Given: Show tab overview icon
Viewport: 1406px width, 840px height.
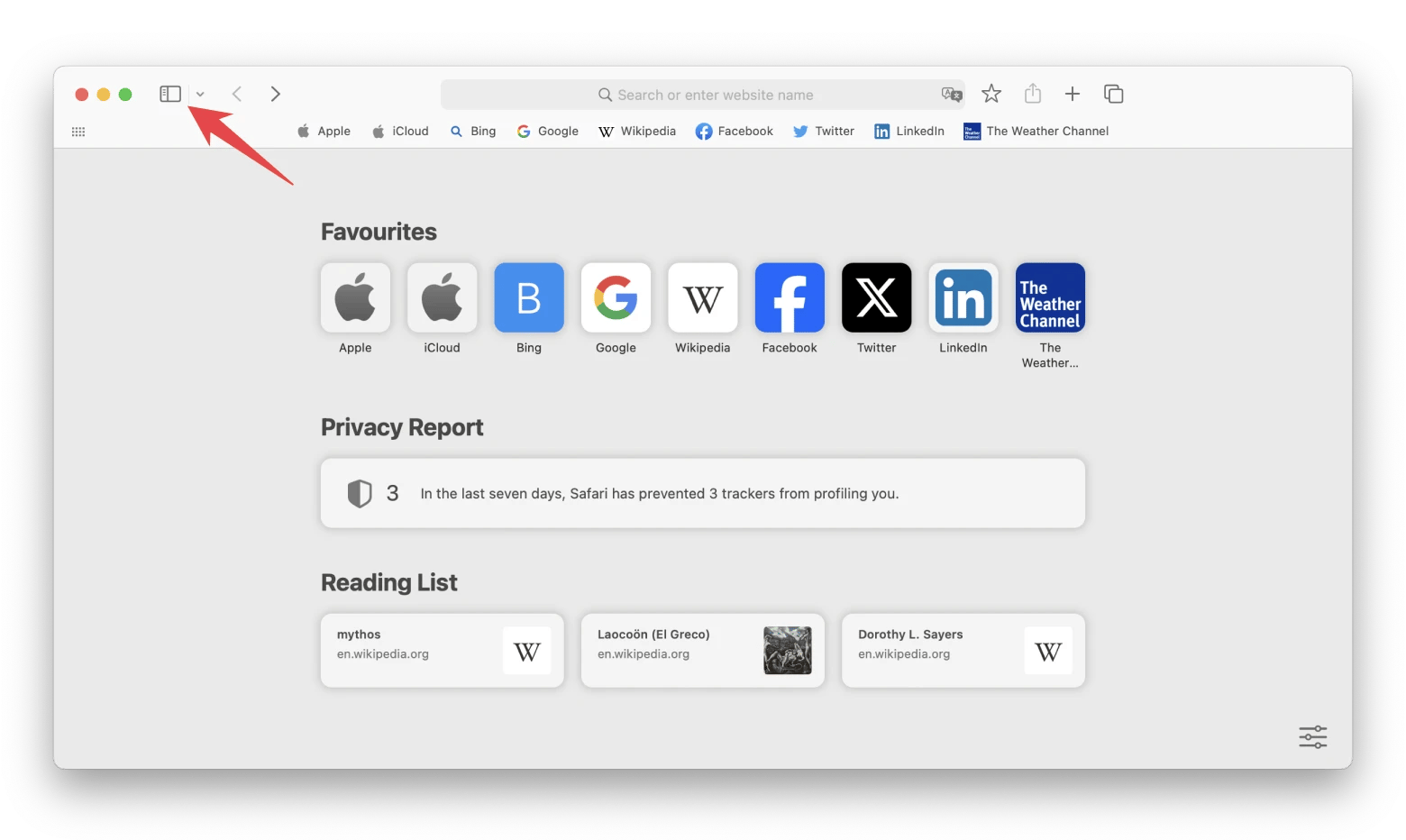Looking at the screenshot, I should (x=1114, y=94).
